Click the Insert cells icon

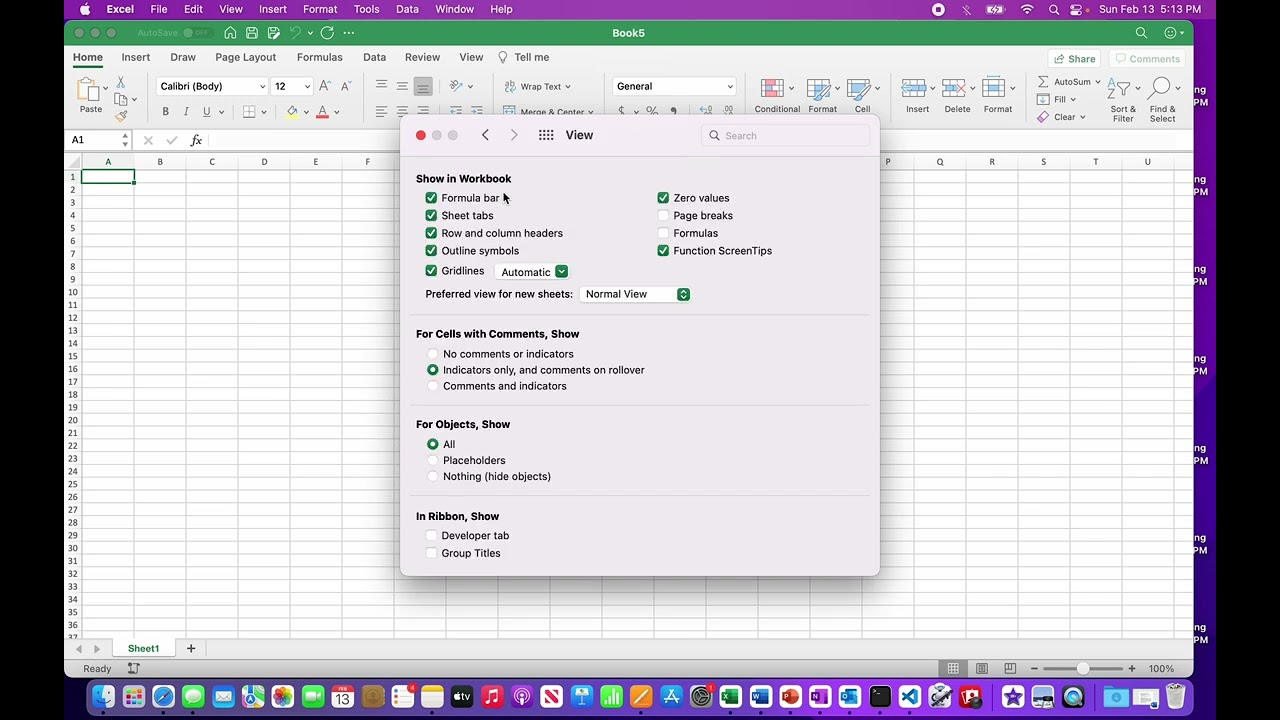(x=912, y=90)
